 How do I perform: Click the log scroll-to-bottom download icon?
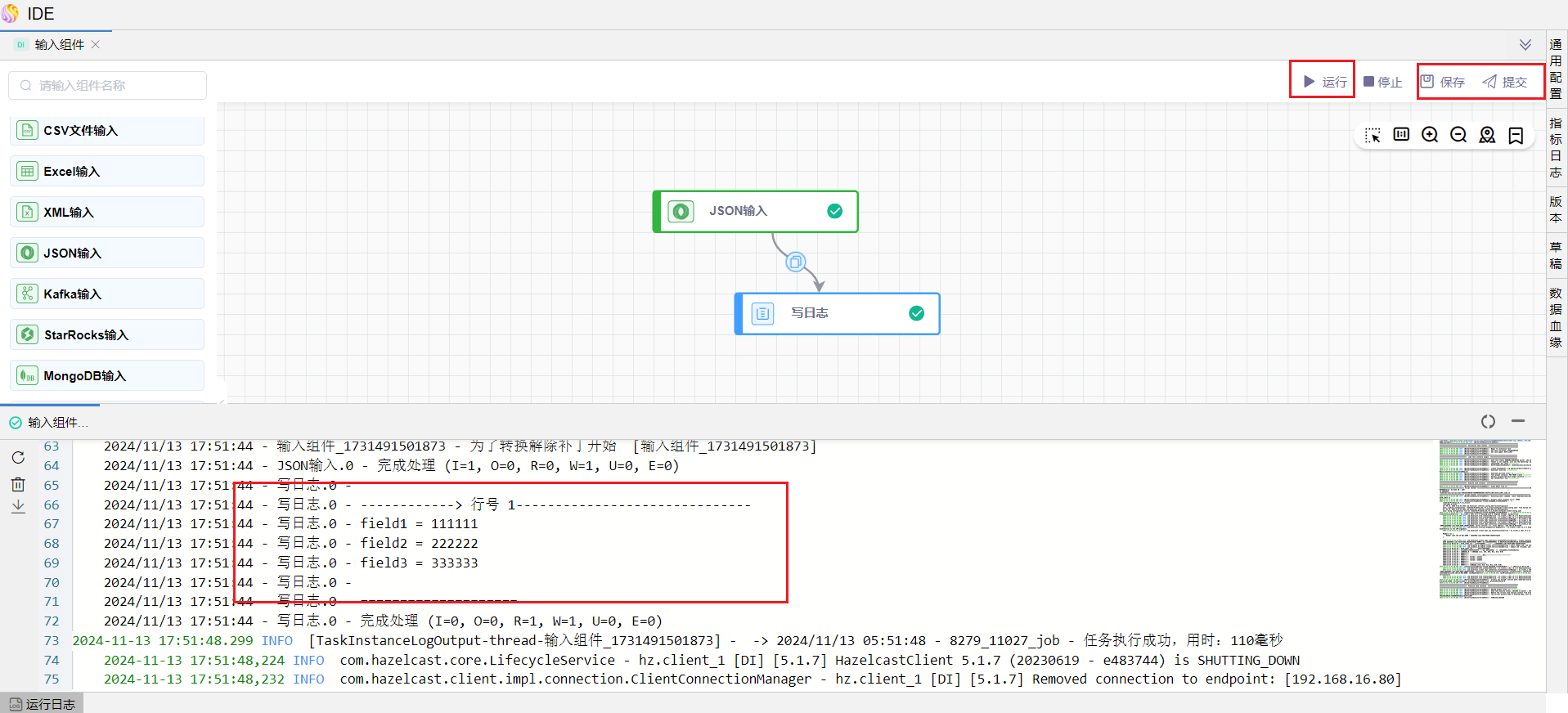click(x=18, y=507)
